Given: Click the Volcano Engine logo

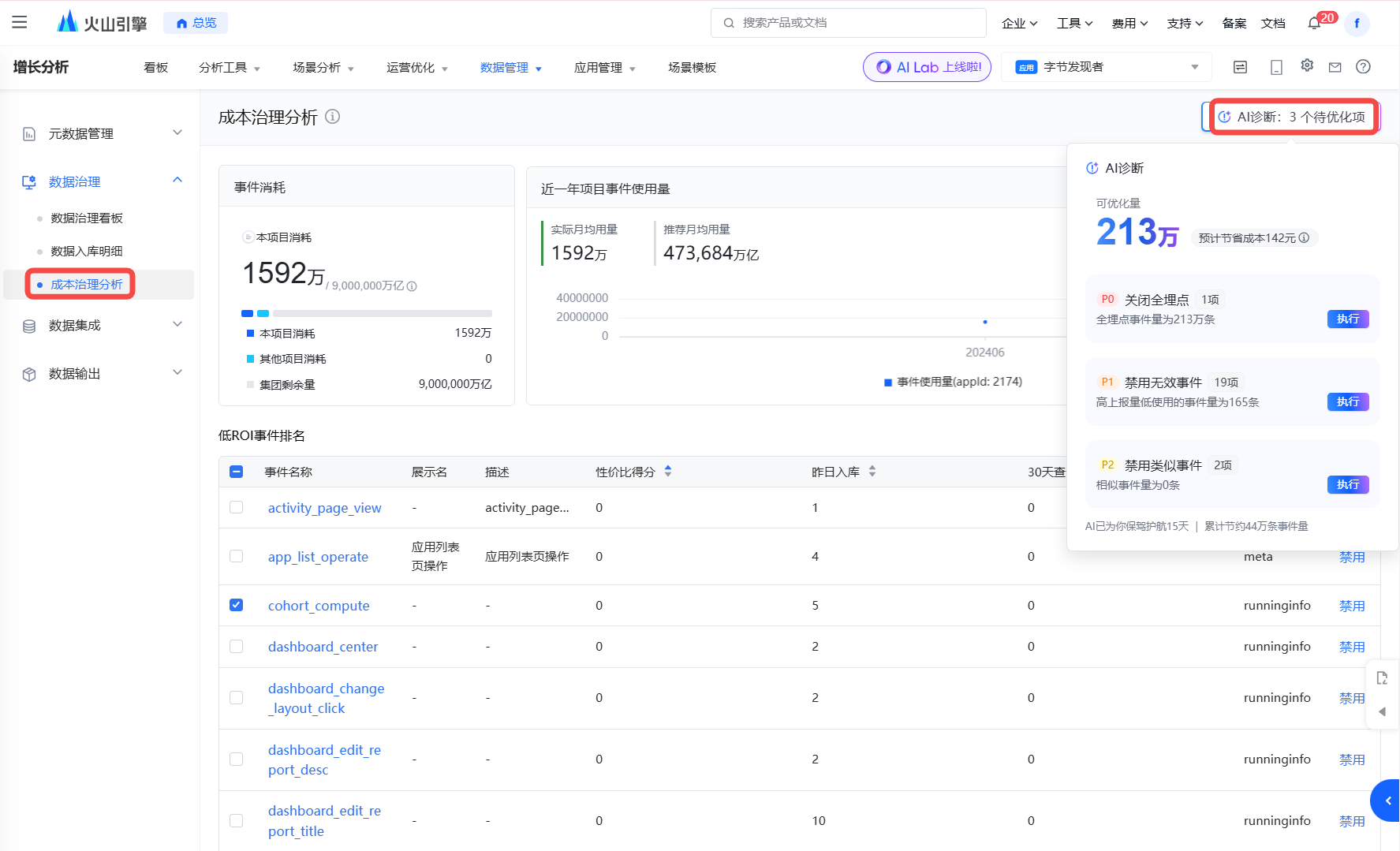Looking at the screenshot, I should point(102,22).
